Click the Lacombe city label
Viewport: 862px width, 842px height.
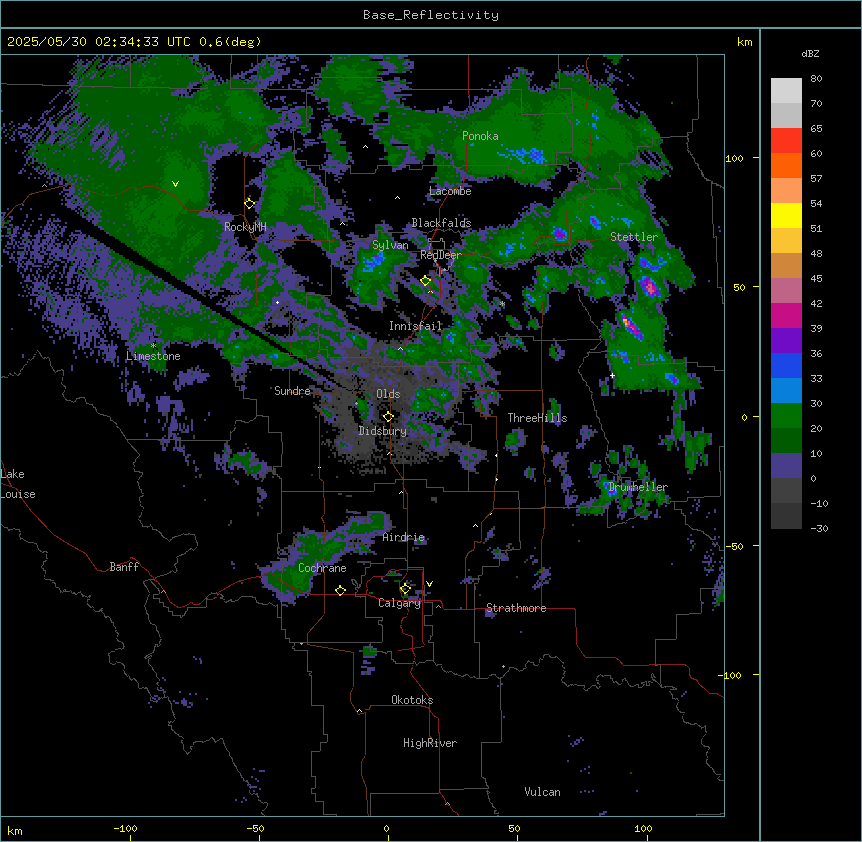click(x=450, y=191)
